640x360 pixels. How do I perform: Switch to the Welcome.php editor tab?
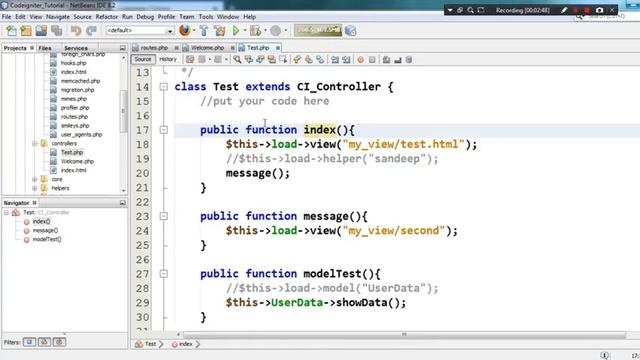coord(207,48)
